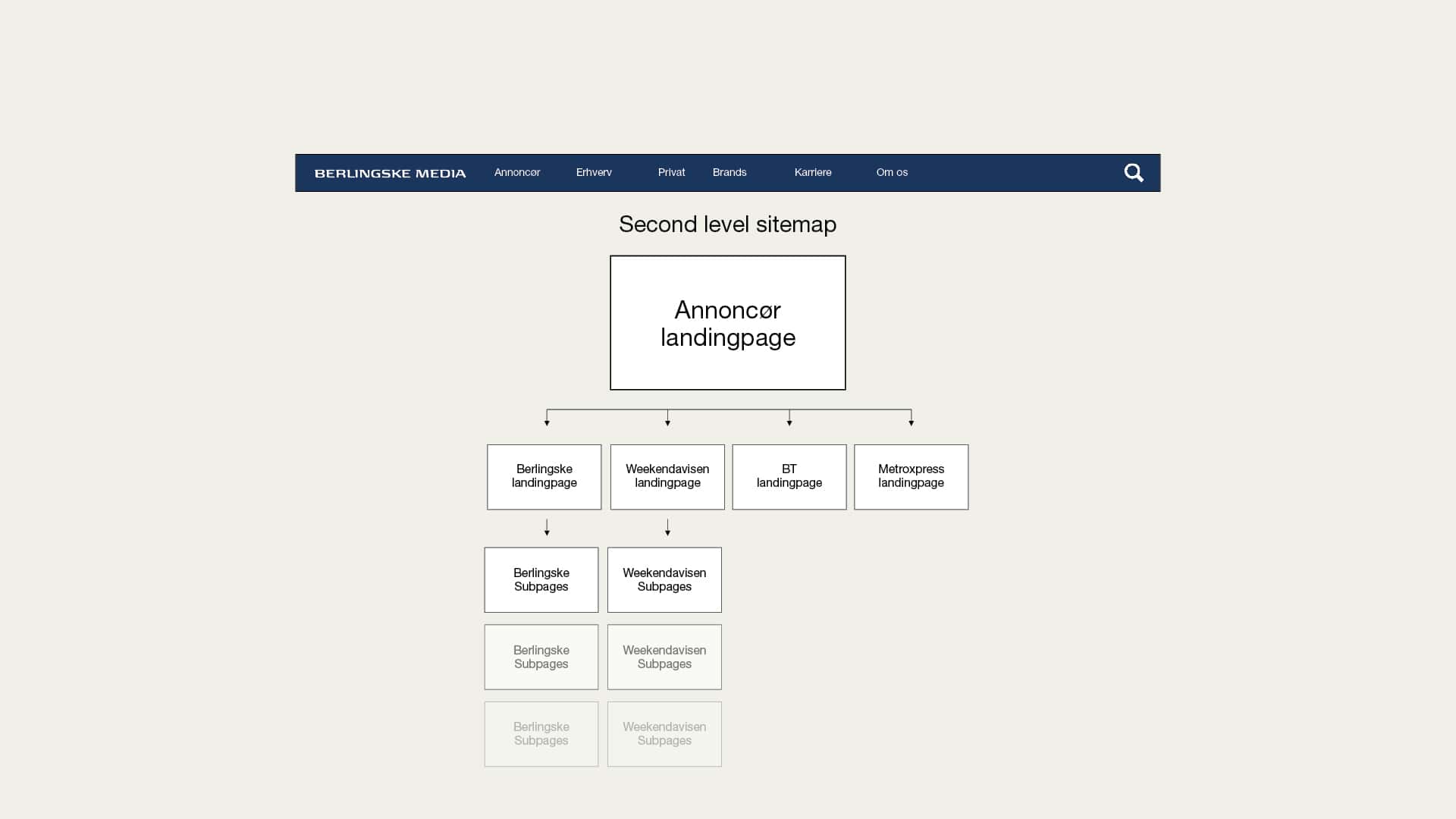Click the Brands navigation tab
The image size is (1456, 819).
coord(729,172)
